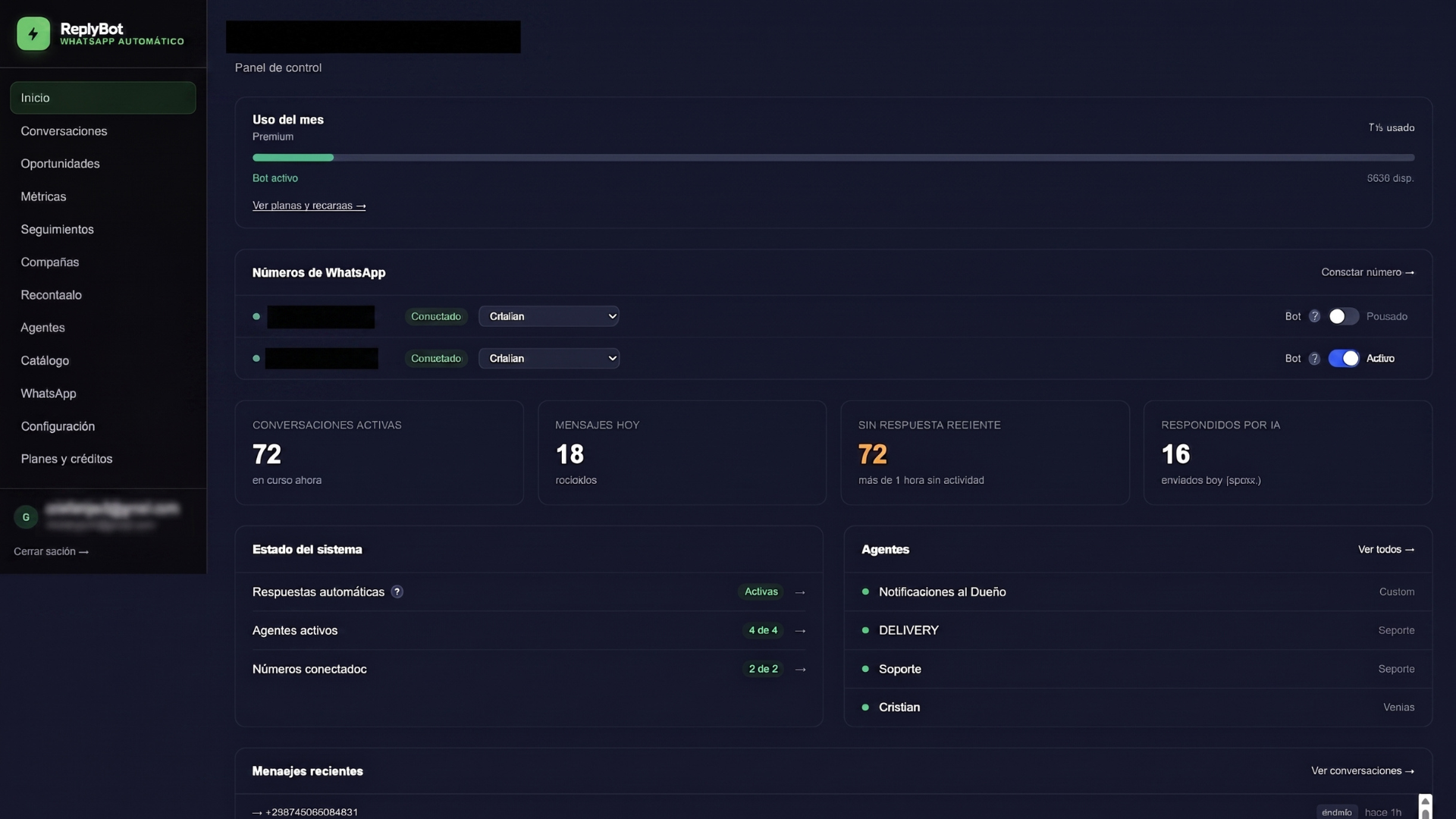The height and width of the screenshot is (819, 1456).
Task: Open Ver todos agents link
Action: 1385,549
